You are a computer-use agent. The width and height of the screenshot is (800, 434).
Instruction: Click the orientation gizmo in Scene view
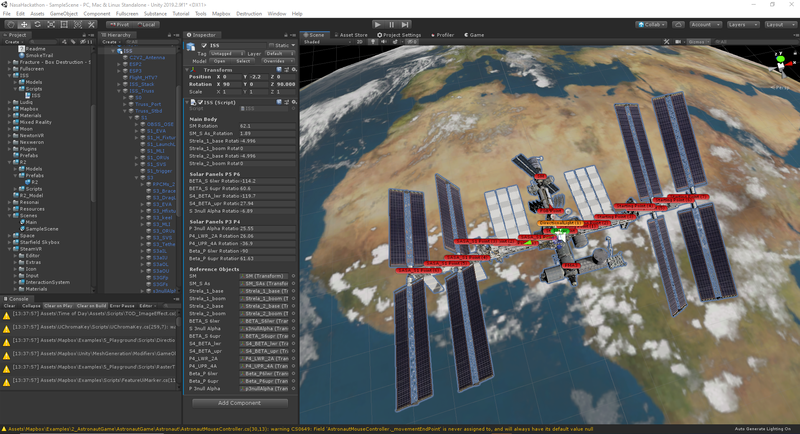780,63
